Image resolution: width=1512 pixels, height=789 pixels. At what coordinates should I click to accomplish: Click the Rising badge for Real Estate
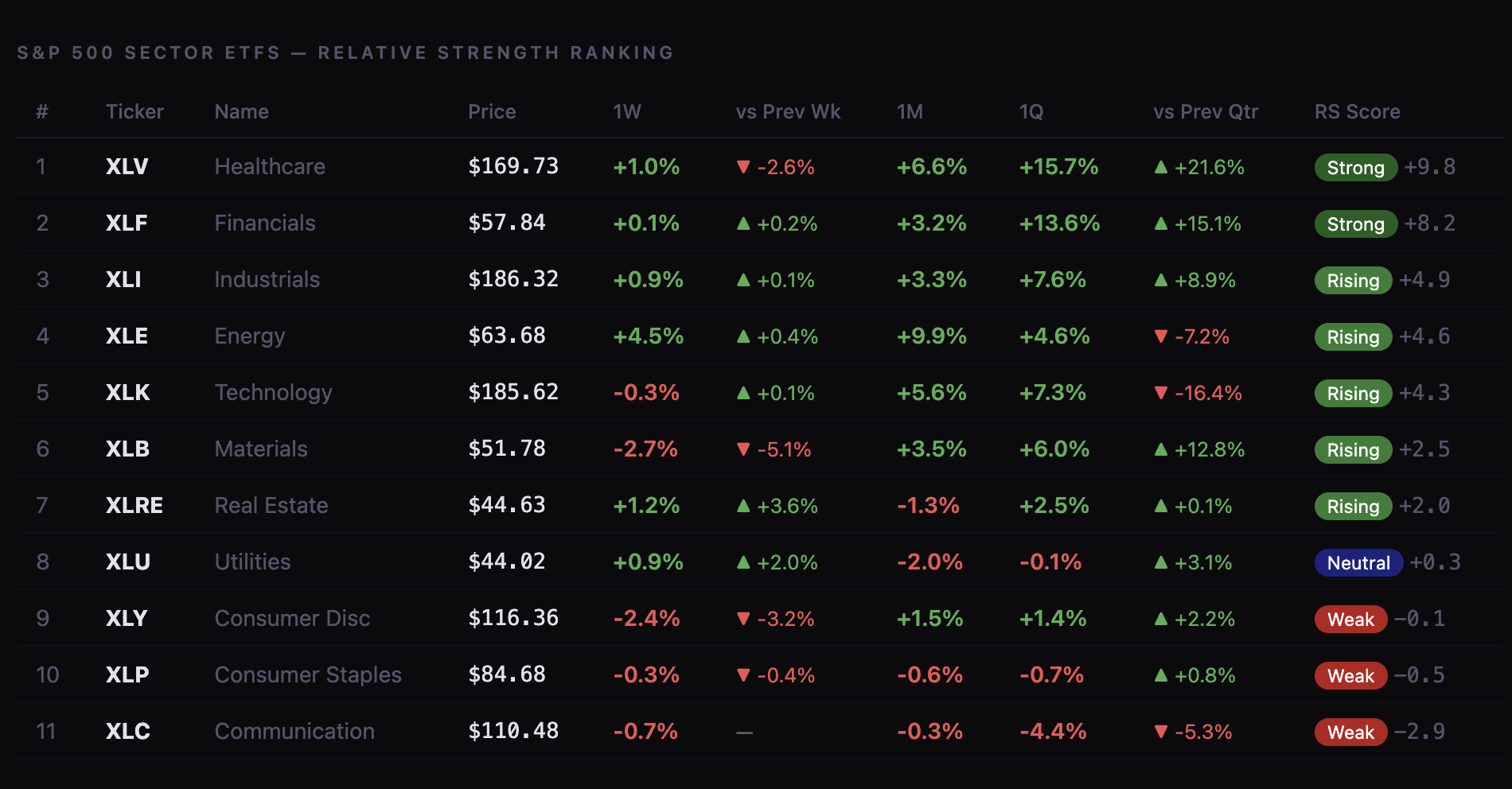click(x=1353, y=507)
